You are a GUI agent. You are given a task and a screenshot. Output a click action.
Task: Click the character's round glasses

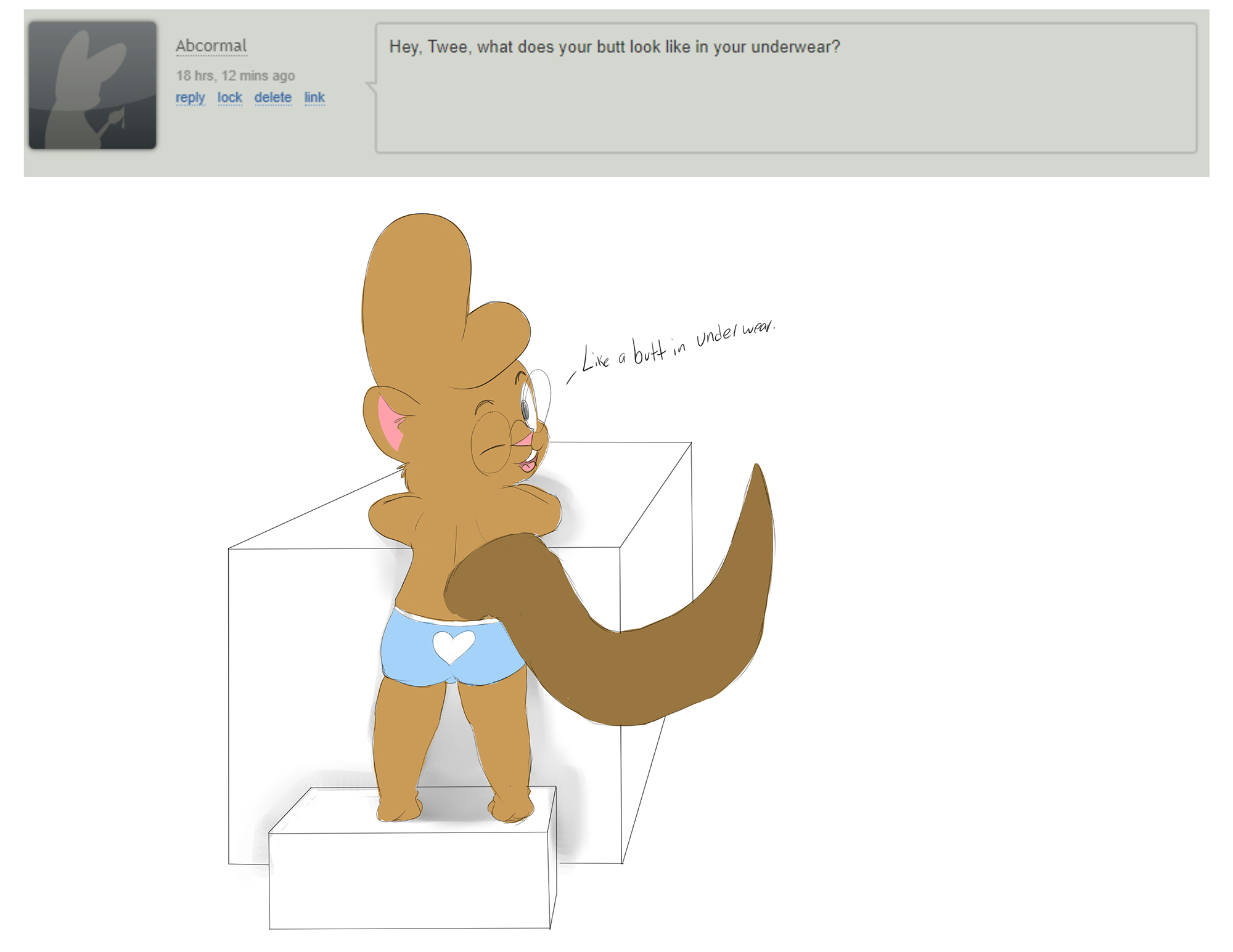click(x=491, y=442)
